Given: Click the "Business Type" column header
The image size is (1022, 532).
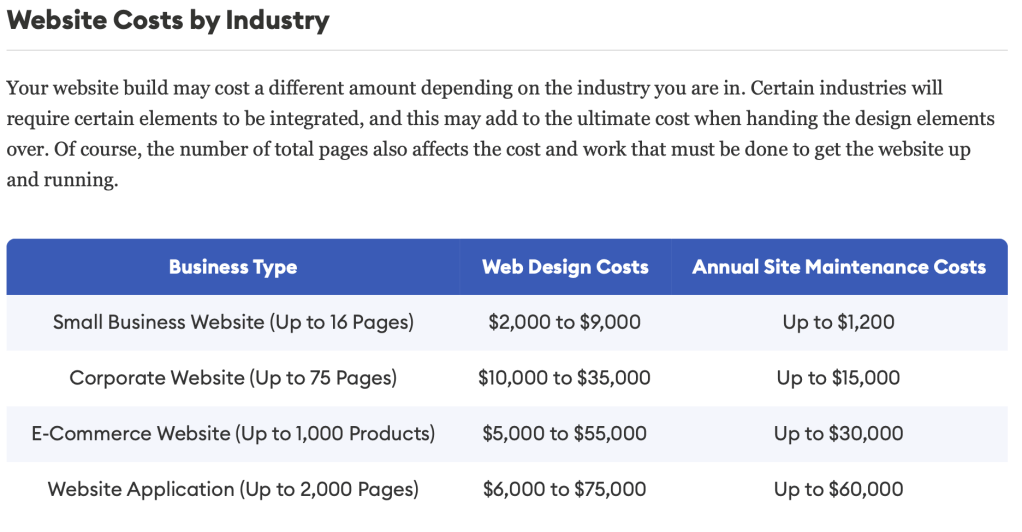Looking at the screenshot, I should [233, 267].
